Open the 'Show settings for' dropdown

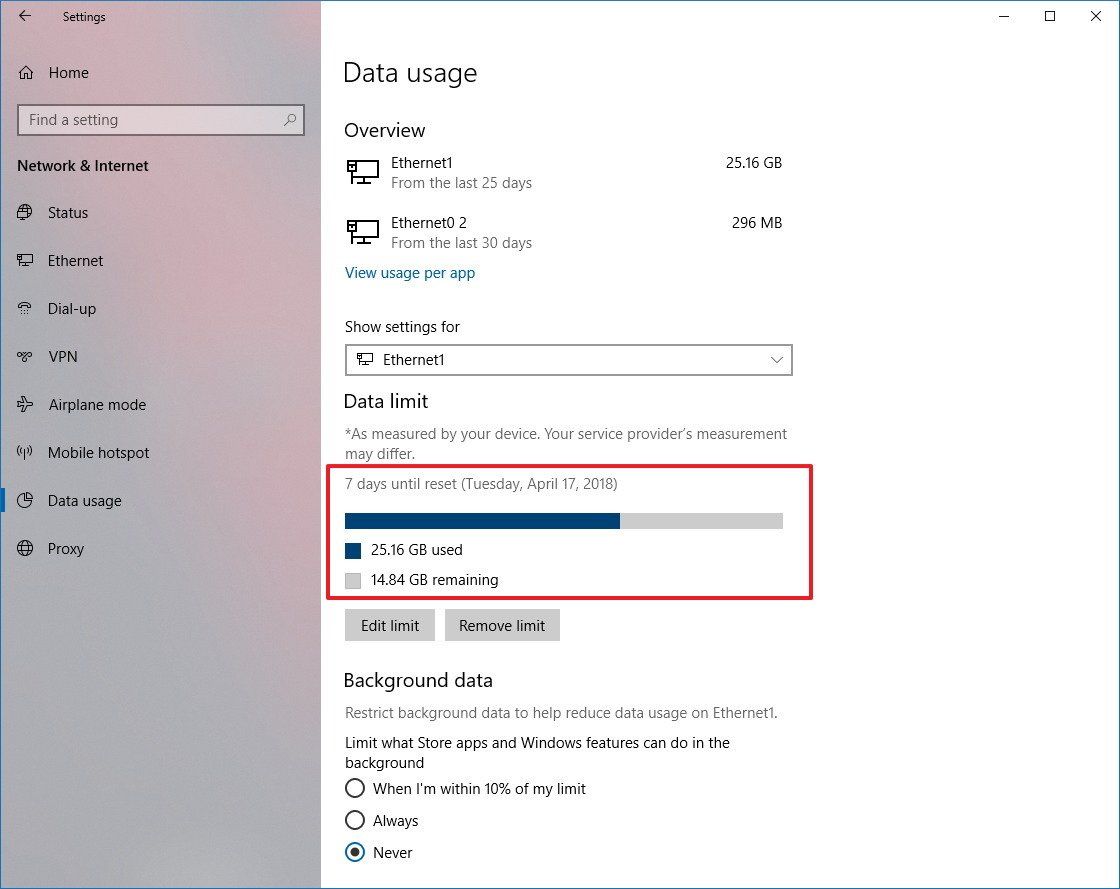tap(568, 360)
